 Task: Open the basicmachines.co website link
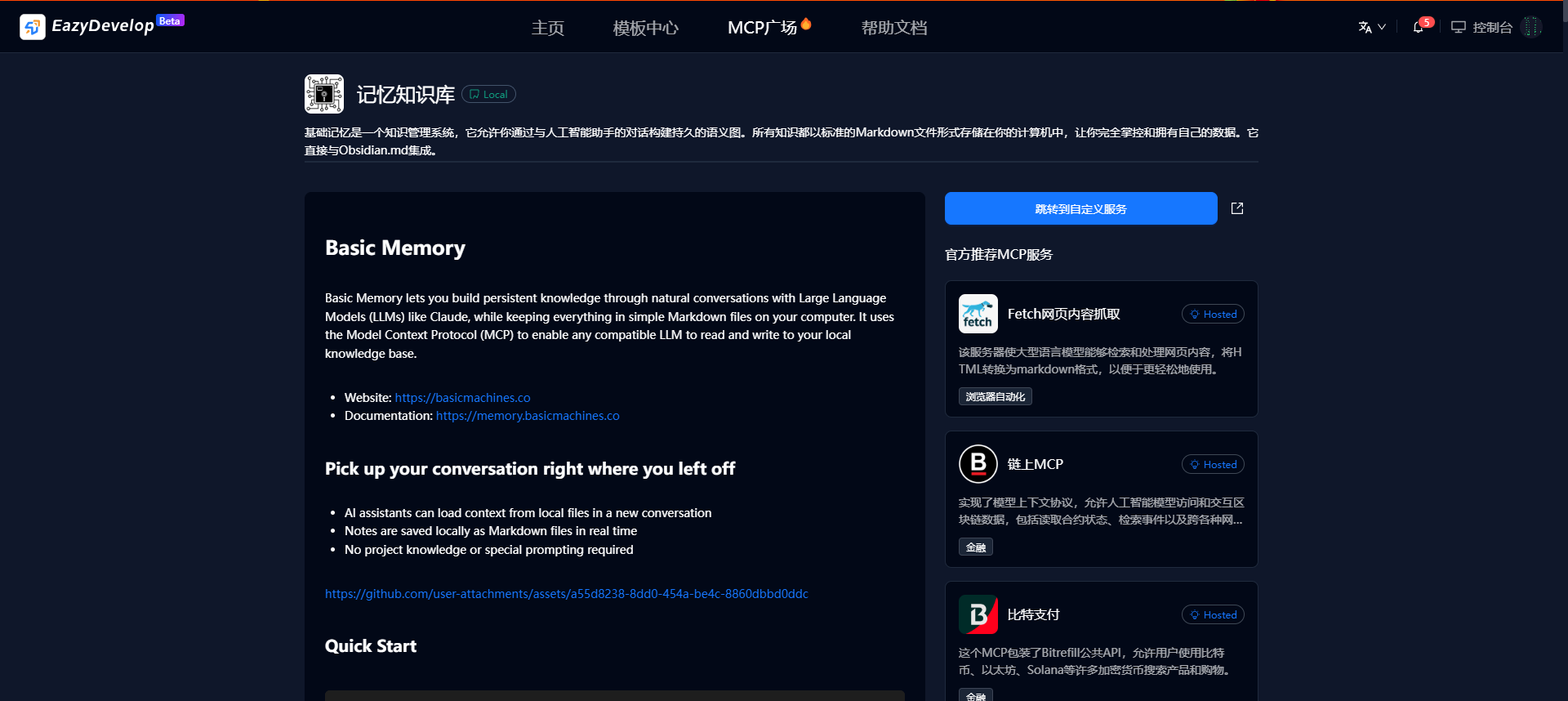(462, 398)
